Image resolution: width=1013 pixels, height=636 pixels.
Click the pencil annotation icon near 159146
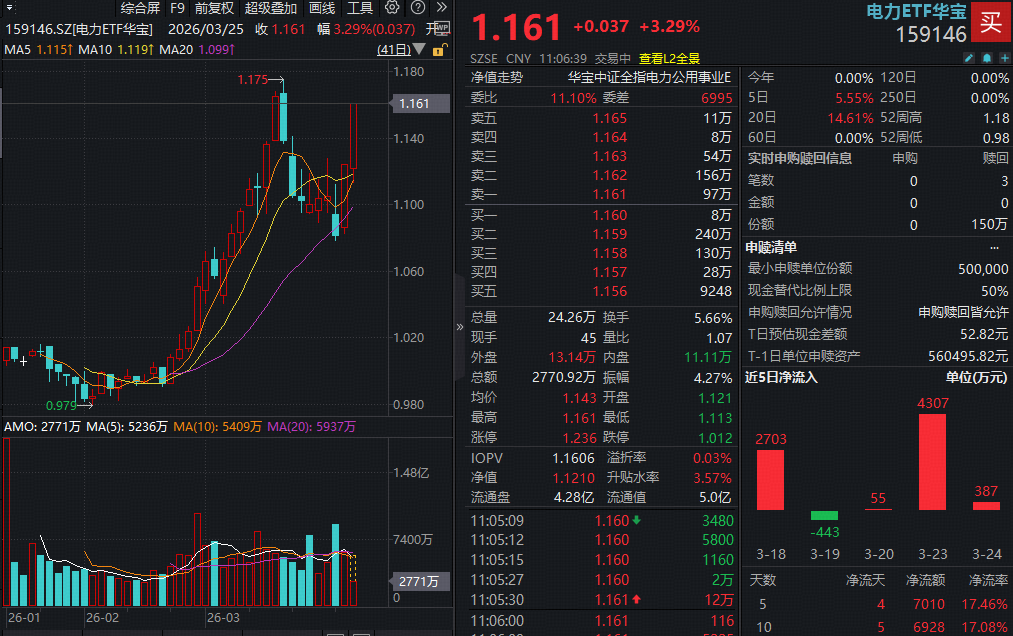(969, 57)
